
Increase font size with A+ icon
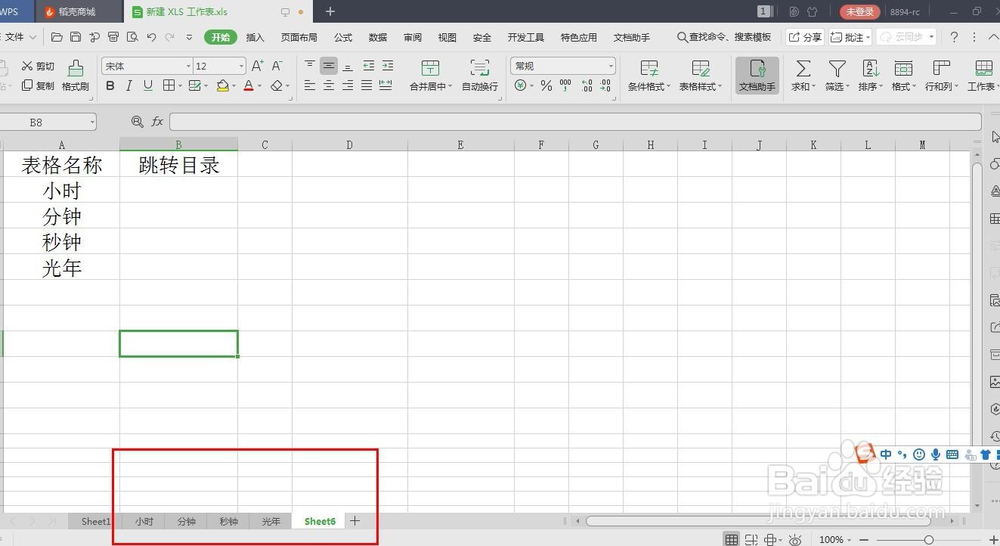[257, 66]
